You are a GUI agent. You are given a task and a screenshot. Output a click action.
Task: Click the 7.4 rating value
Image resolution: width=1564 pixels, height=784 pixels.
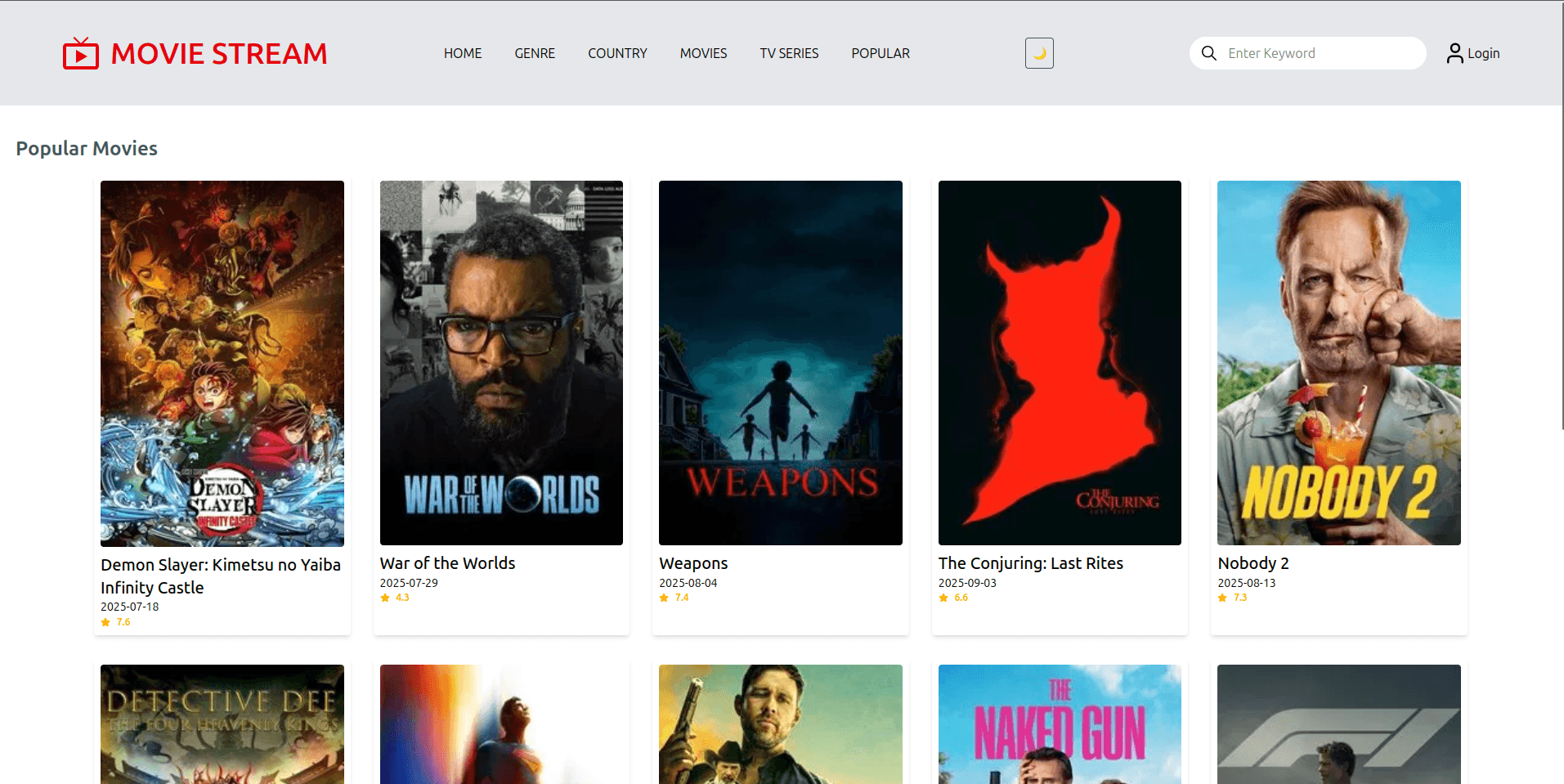pos(682,598)
